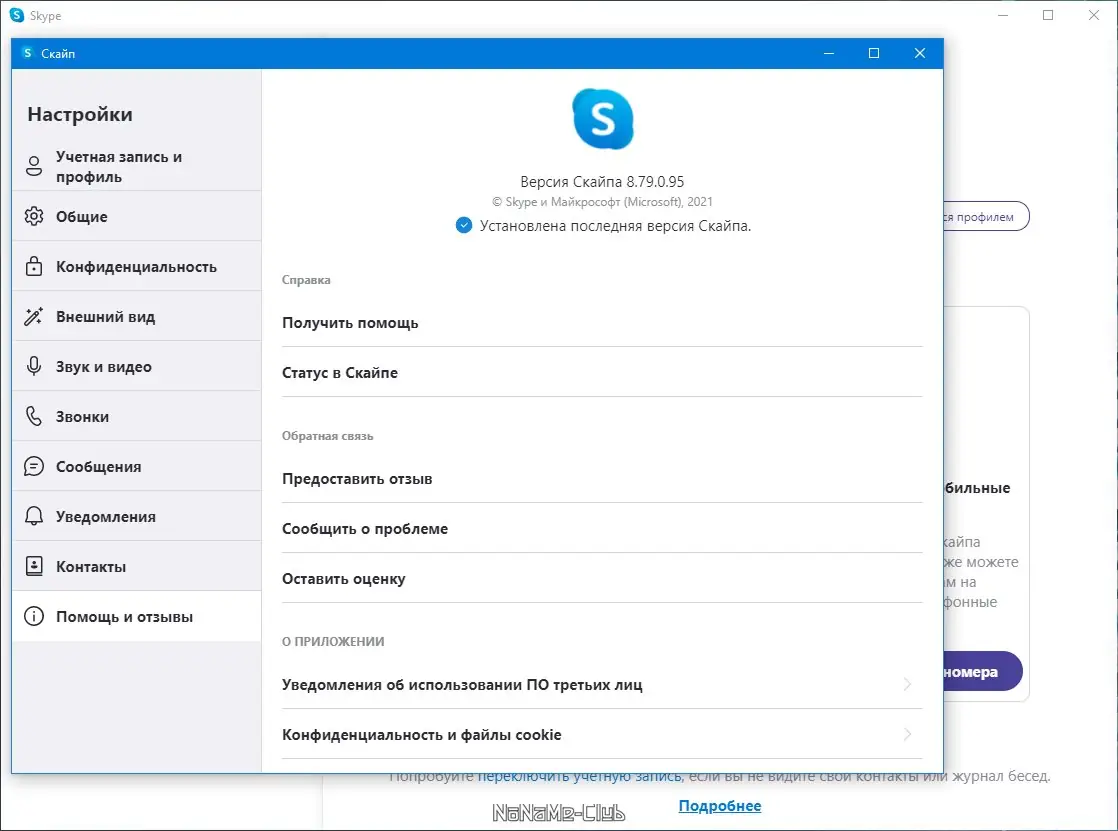The image size is (1118, 831).
Task: Open Конфиденциальность и файлы cookie
Action: pyautogui.click(x=602, y=735)
